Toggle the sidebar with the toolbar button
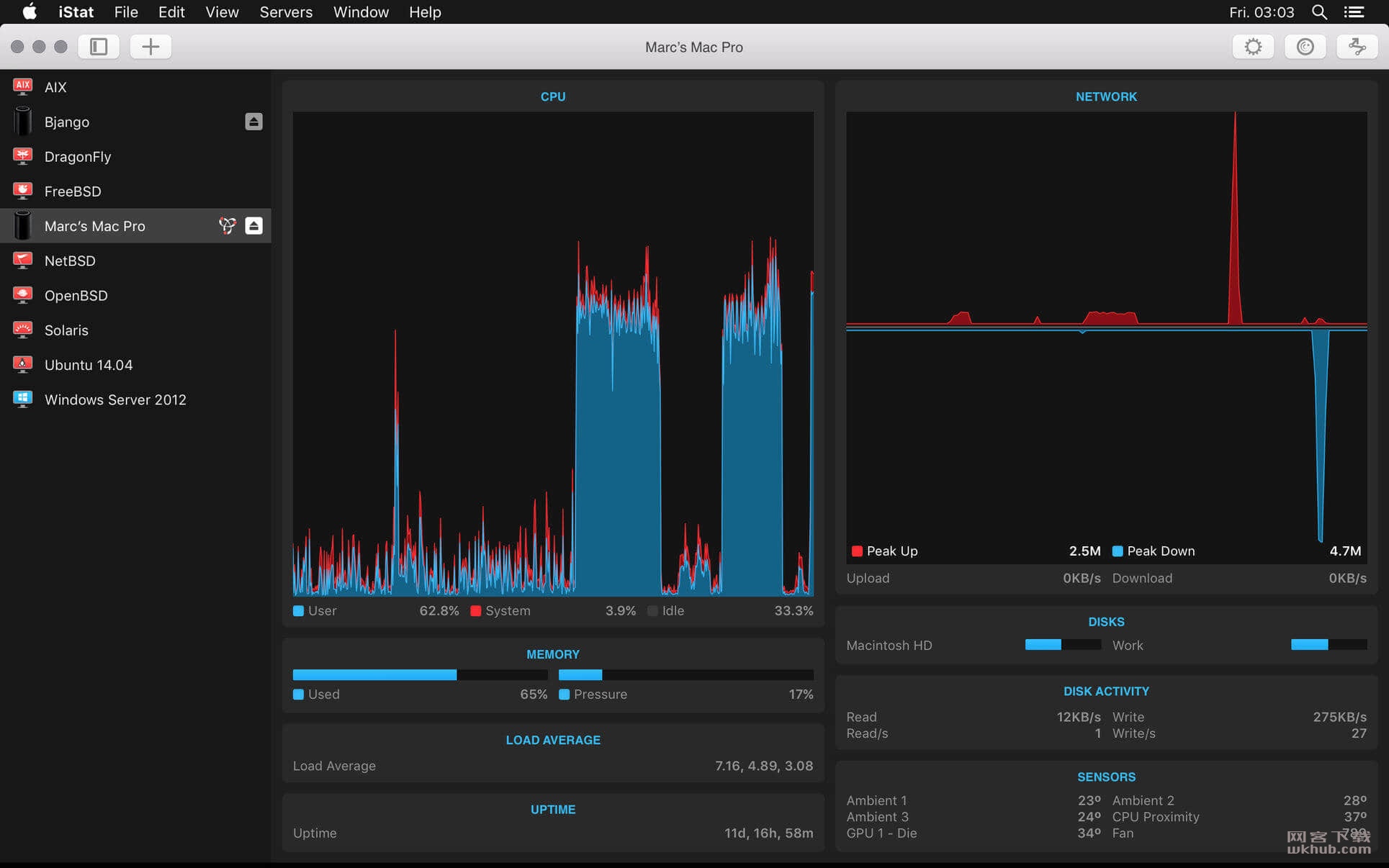This screenshot has width=1389, height=868. (x=99, y=47)
